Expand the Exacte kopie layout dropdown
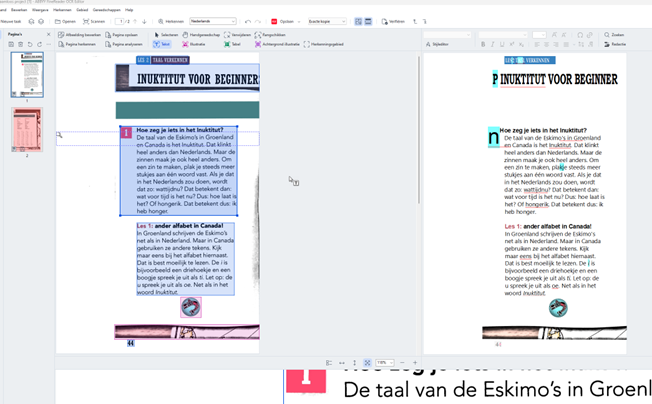 [x=327, y=21]
